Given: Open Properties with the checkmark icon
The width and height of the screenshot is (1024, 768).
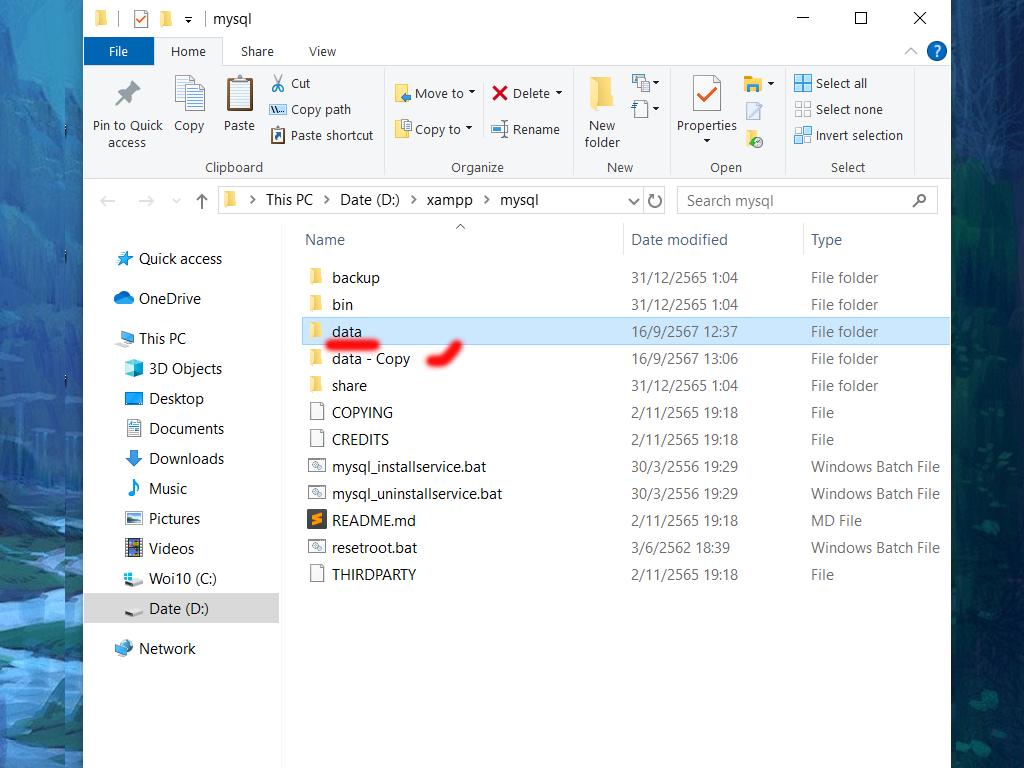Looking at the screenshot, I should coord(706,96).
